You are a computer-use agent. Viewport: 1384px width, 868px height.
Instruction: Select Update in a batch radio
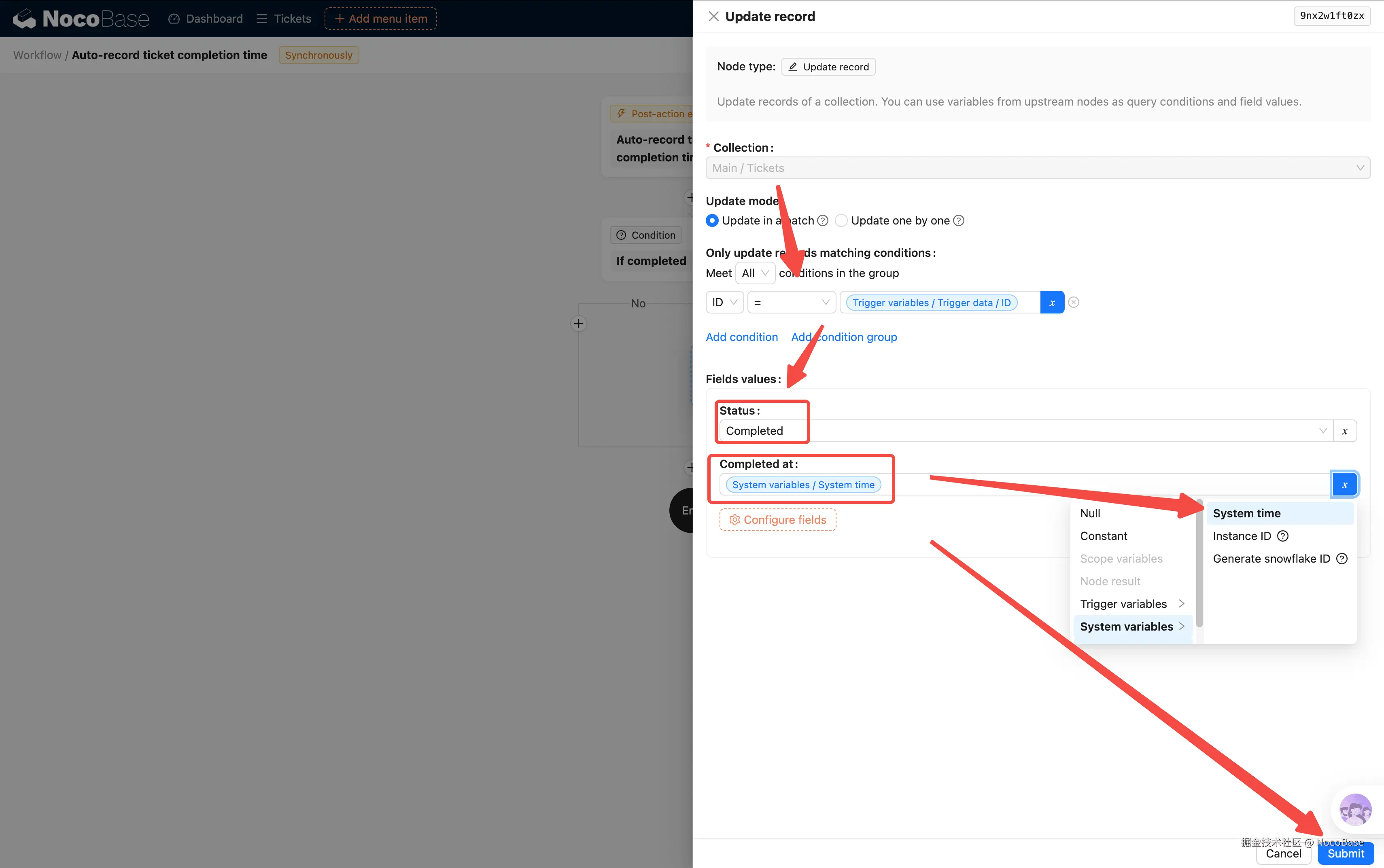(712, 220)
